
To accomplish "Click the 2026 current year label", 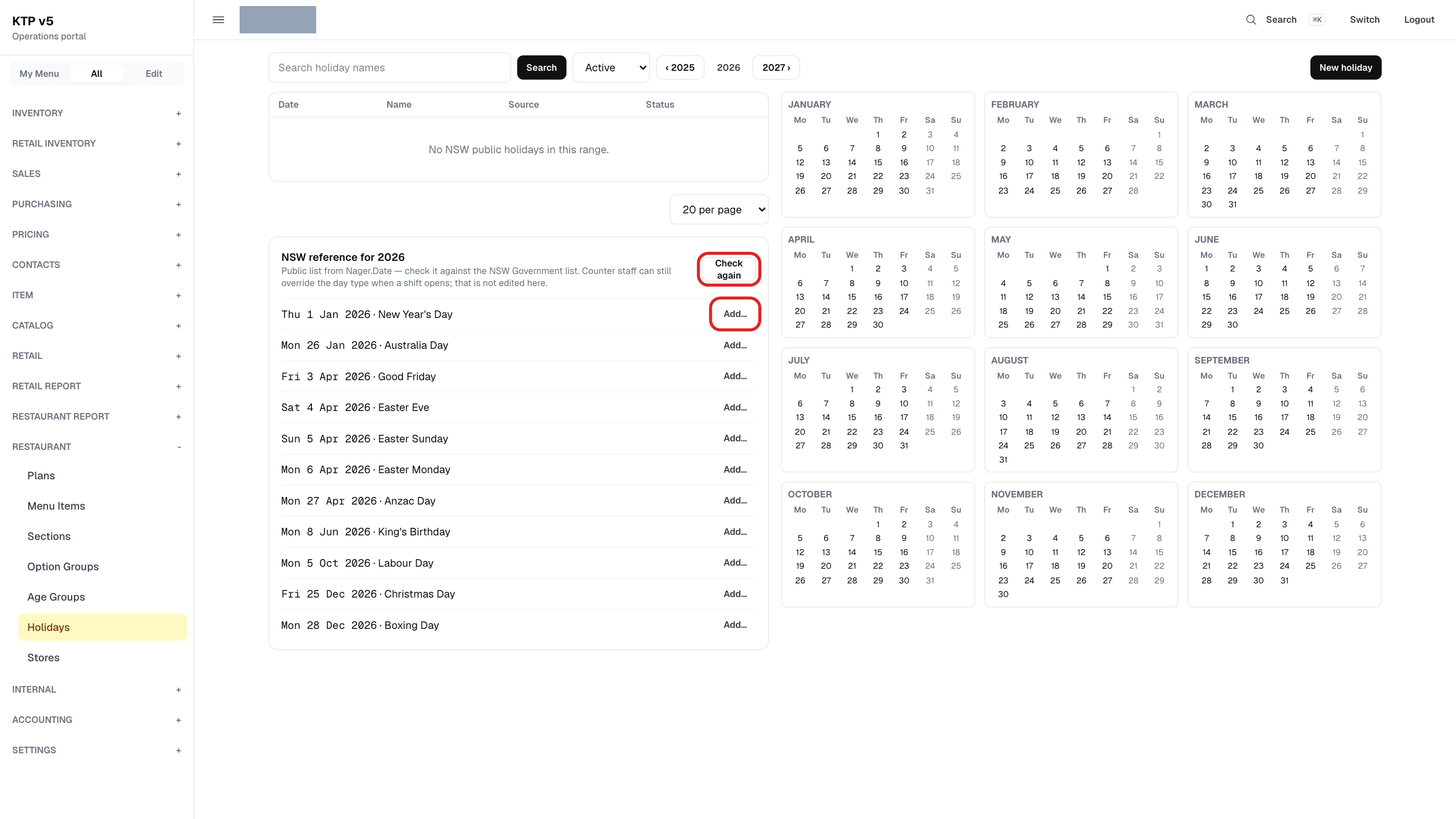I will coord(728,68).
